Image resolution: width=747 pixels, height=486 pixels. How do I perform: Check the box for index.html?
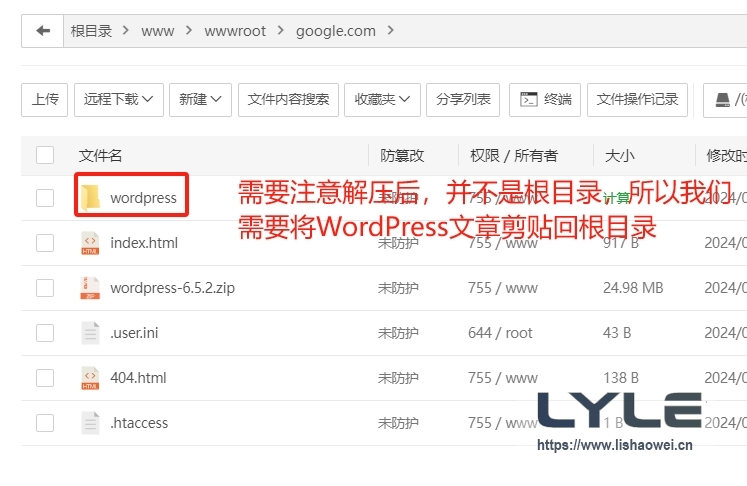click(45, 243)
